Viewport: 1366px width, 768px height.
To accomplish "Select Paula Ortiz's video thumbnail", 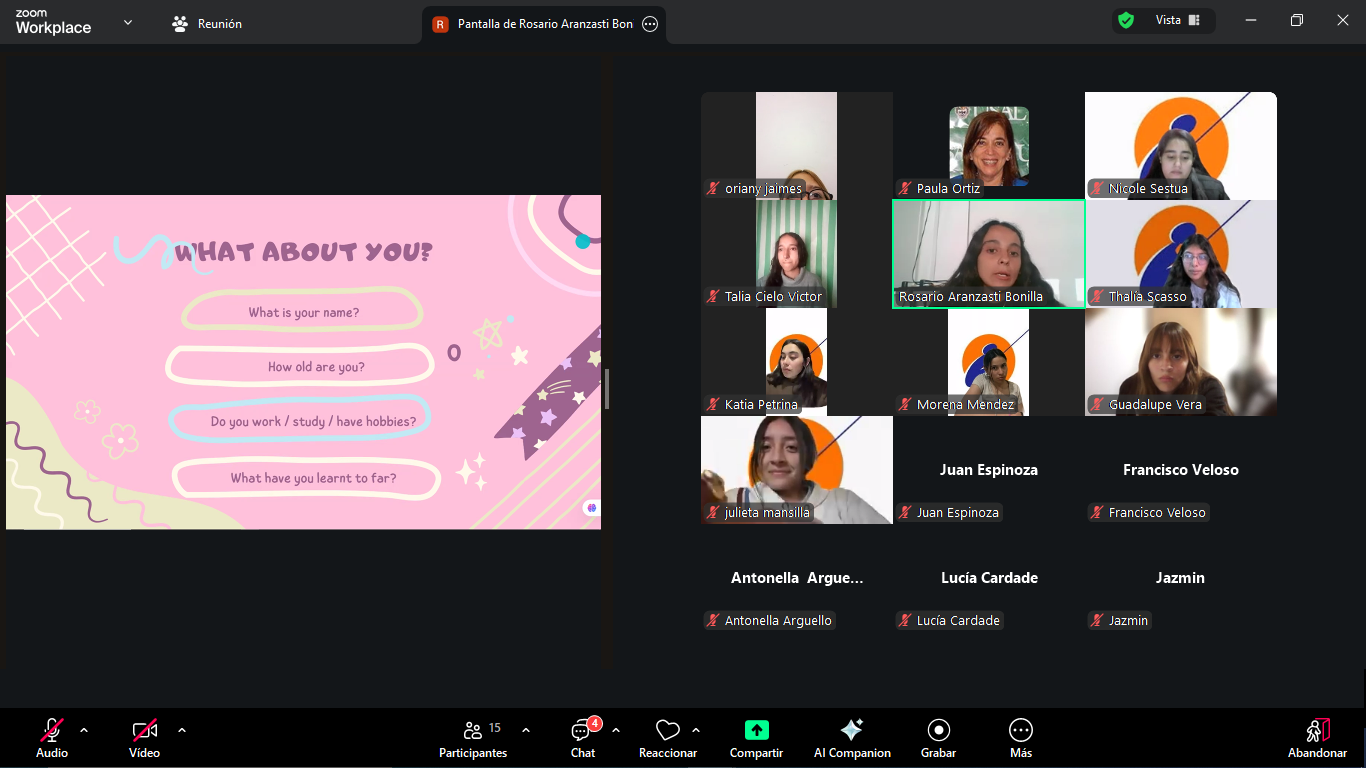I will 988,146.
